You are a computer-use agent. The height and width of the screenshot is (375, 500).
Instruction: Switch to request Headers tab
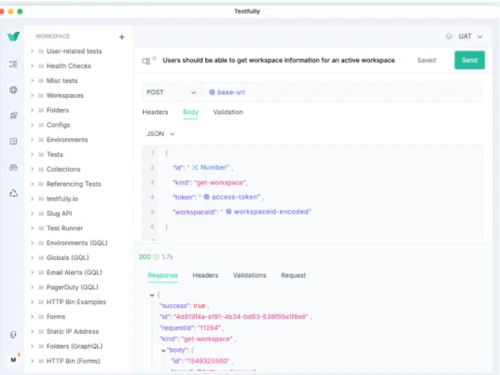[155, 112]
